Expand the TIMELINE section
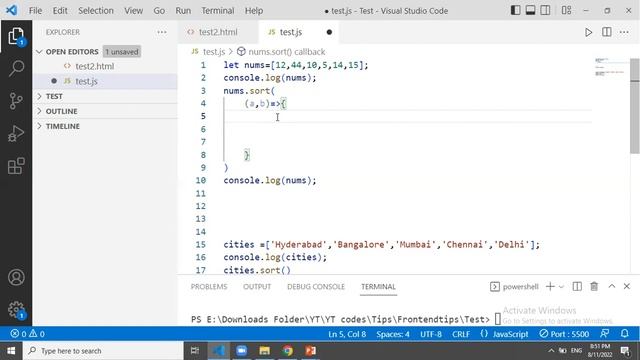The height and width of the screenshot is (360, 640). 105,127
